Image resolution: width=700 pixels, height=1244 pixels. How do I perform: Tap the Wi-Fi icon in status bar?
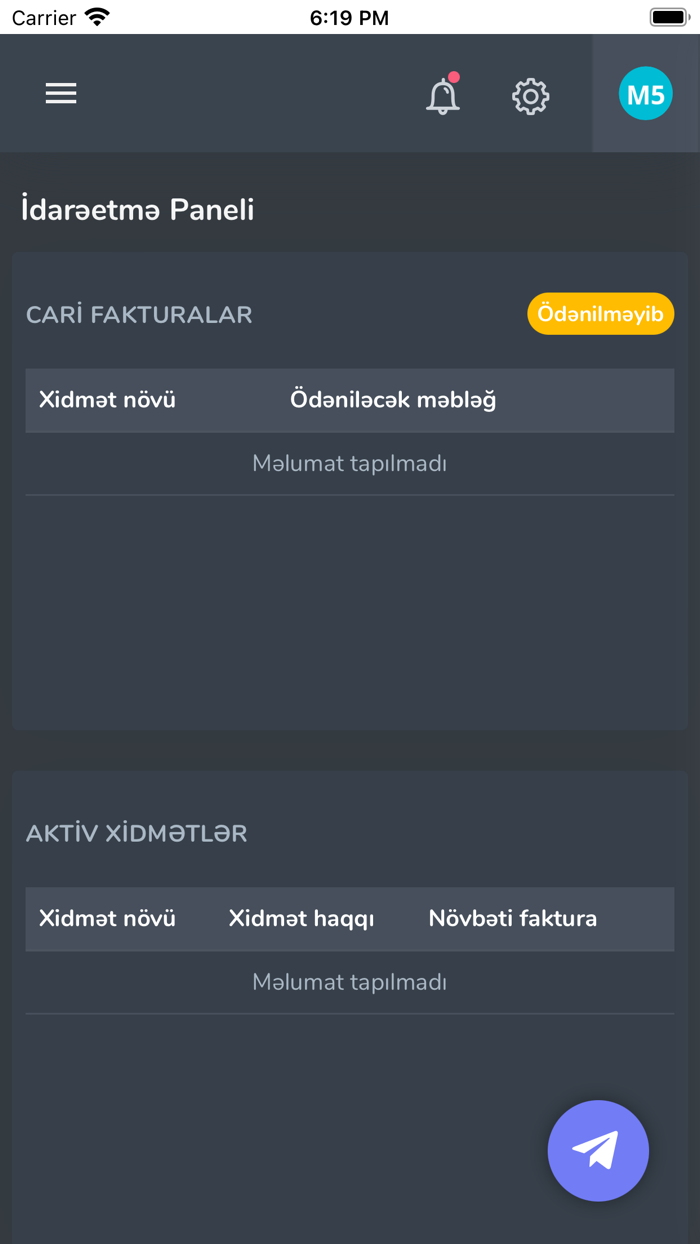click(96, 16)
